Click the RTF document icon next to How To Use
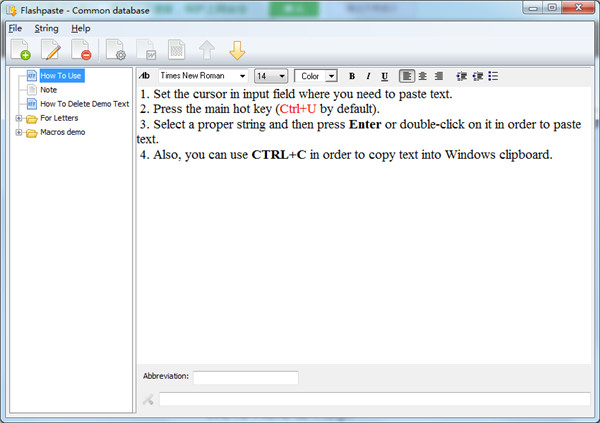Image resolution: width=600 pixels, height=423 pixels. pos(32,75)
